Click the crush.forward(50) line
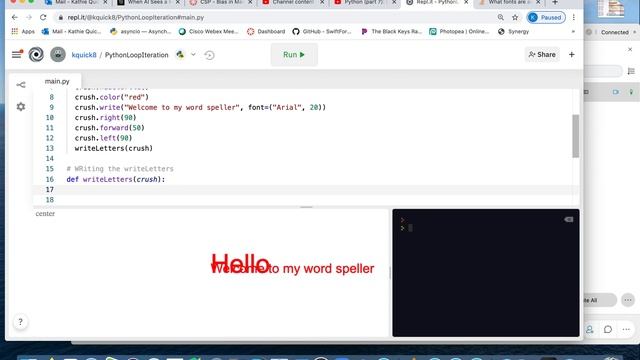Viewport: 640px width, 360px height. (109, 128)
